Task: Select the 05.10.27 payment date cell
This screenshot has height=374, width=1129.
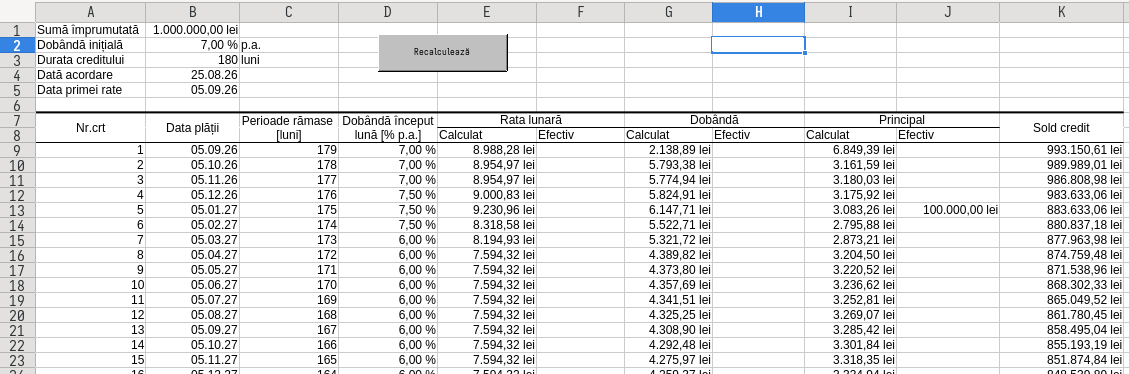Action: (x=192, y=344)
